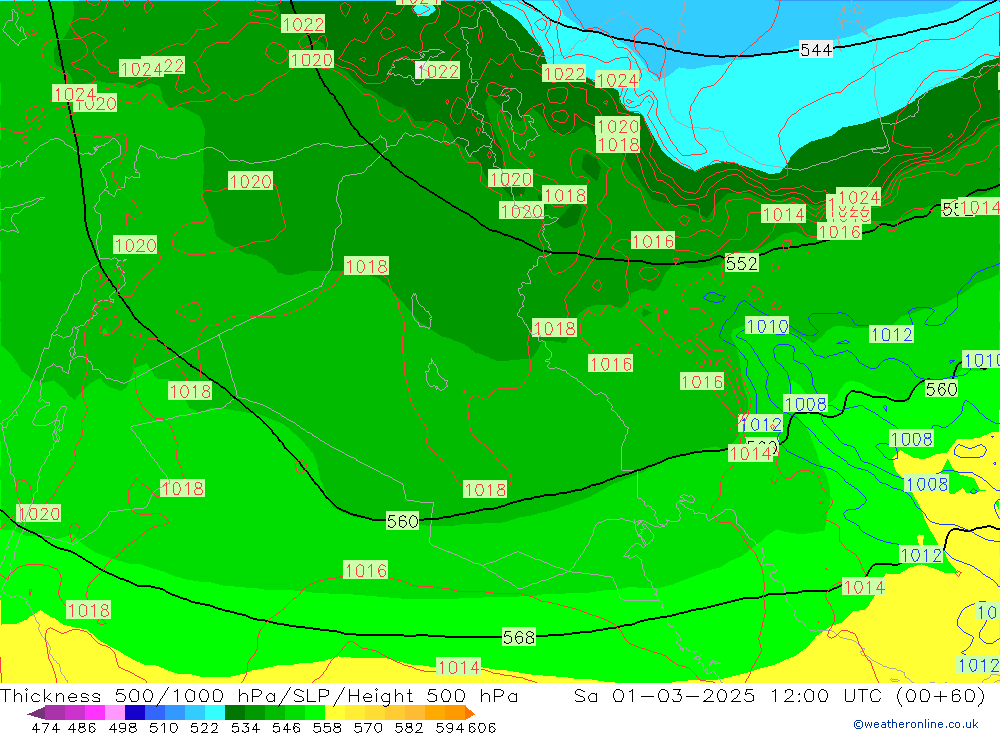This screenshot has width=1000, height=733.
Task: Pick the light pink legend swatch
Action: pyautogui.click(x=115, y=713)
